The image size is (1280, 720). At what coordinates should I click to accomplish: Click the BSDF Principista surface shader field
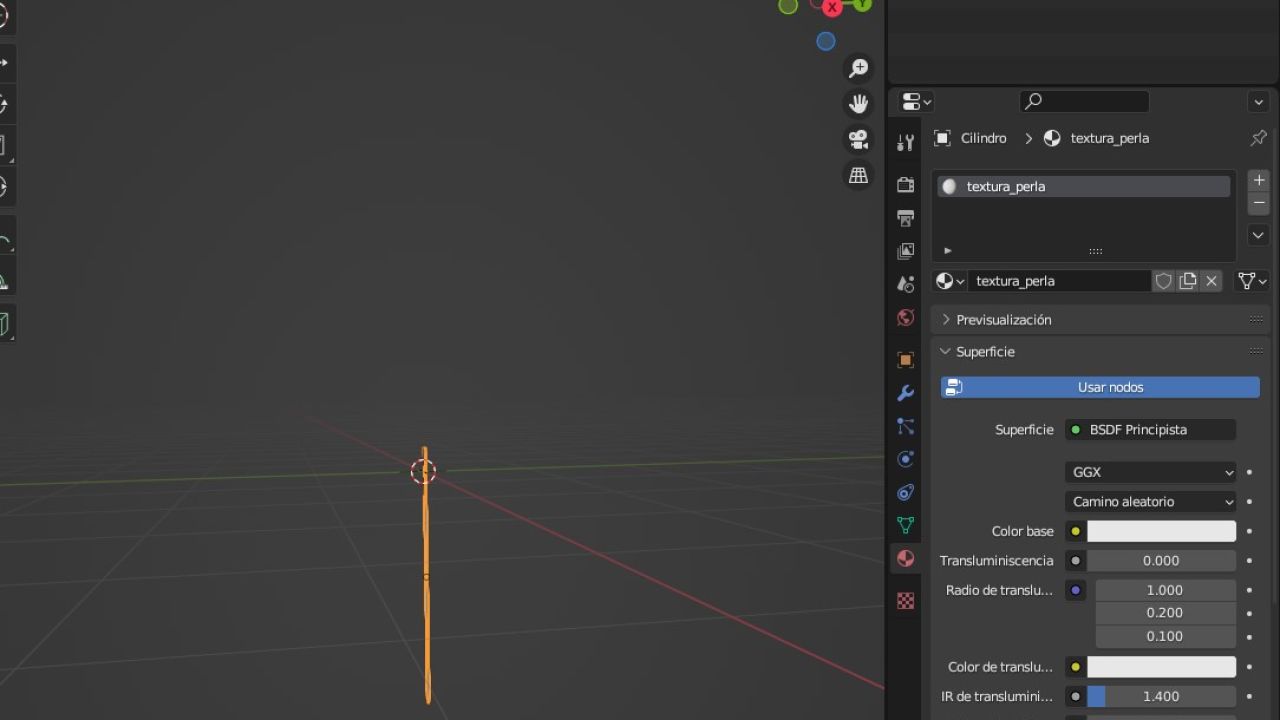click(1150, 430)
